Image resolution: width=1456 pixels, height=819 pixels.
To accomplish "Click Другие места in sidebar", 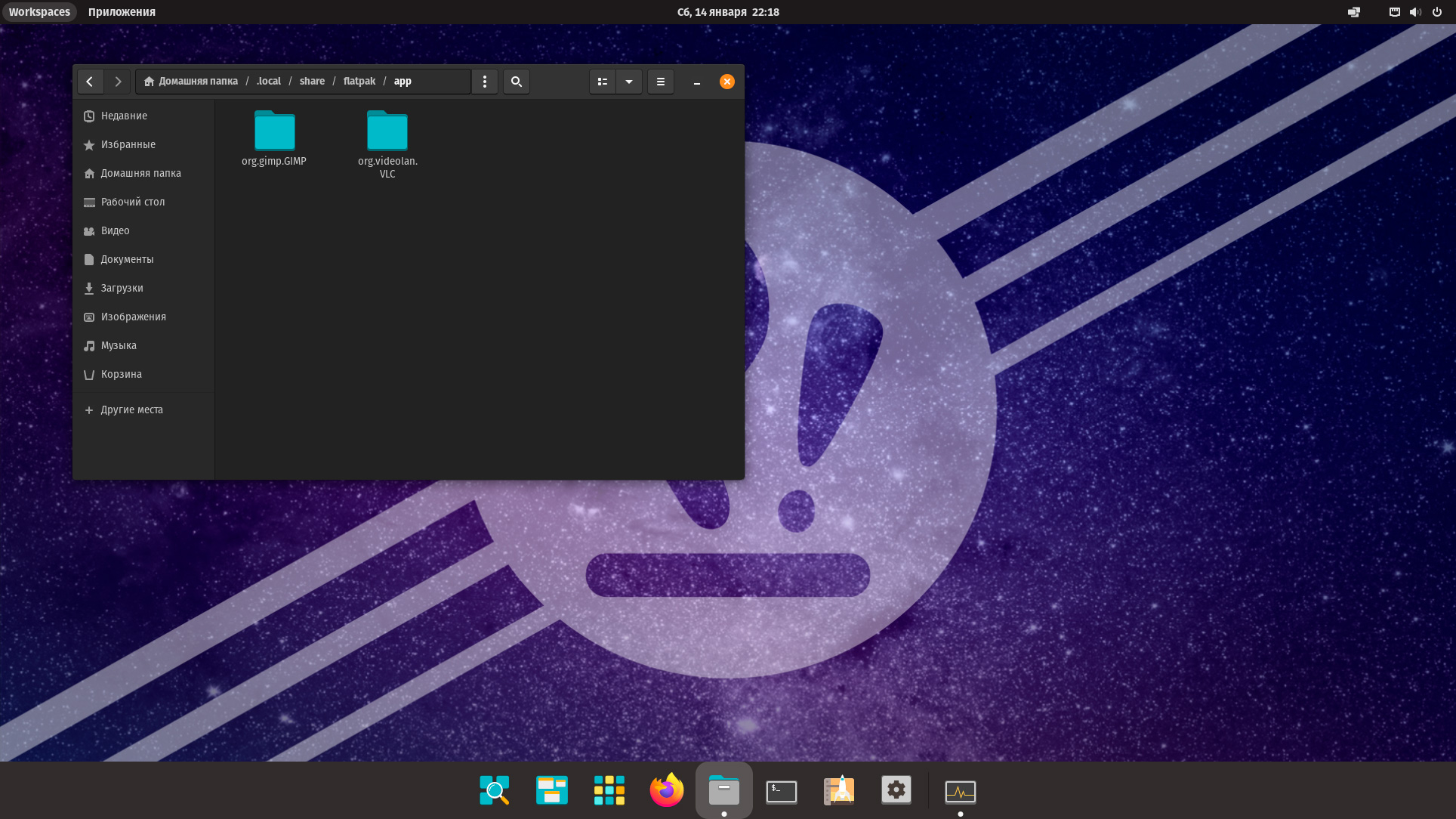I will coord(131,409).
